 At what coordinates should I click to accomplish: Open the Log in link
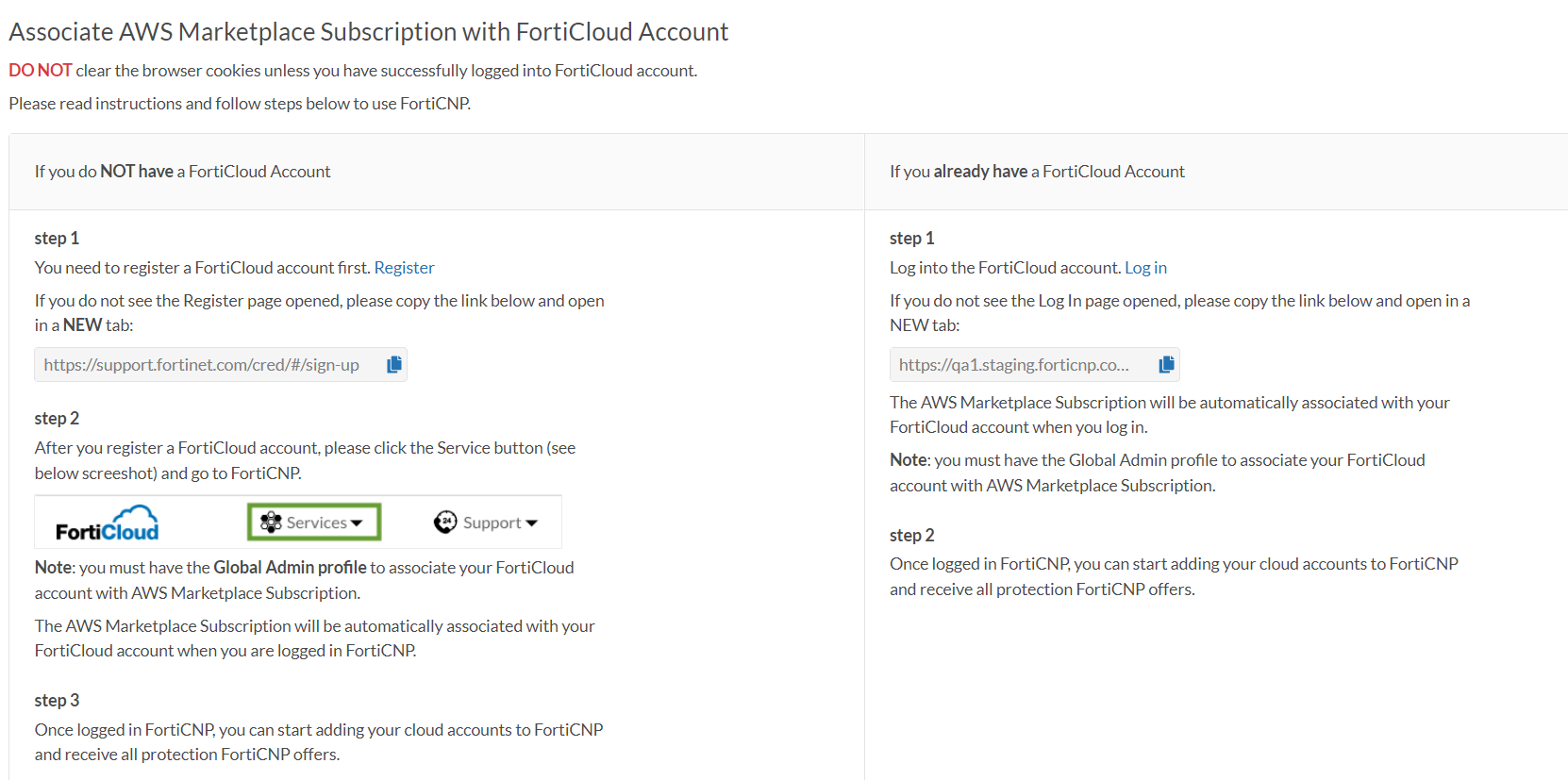pyautogui.click(x=1145, y=268)
